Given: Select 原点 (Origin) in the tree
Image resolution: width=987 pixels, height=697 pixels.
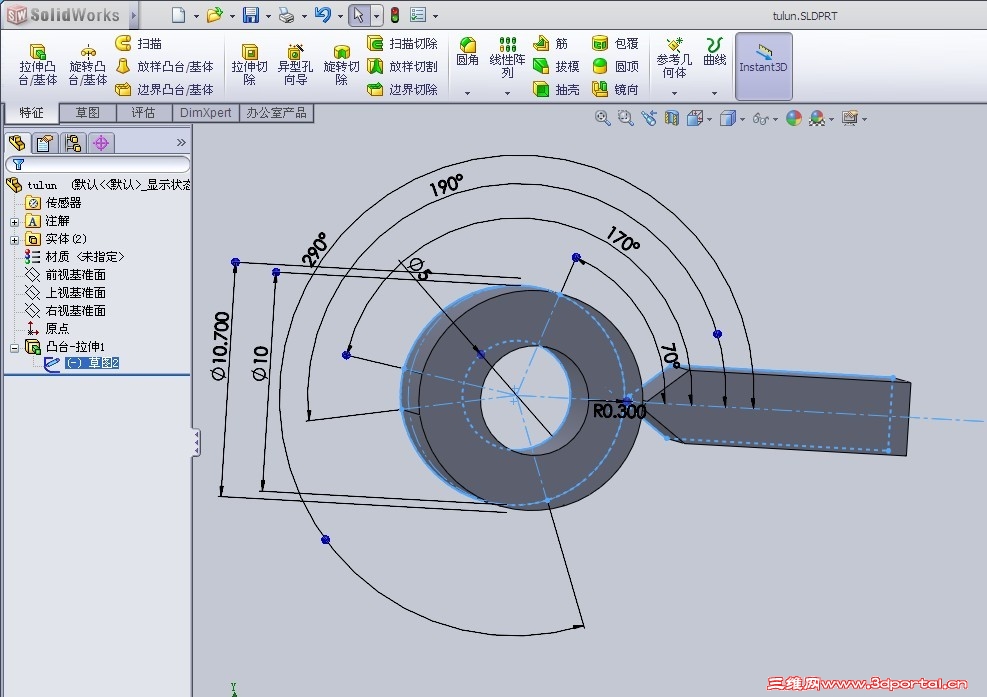Looking at the screenshot, I should (x=48, y=329).
